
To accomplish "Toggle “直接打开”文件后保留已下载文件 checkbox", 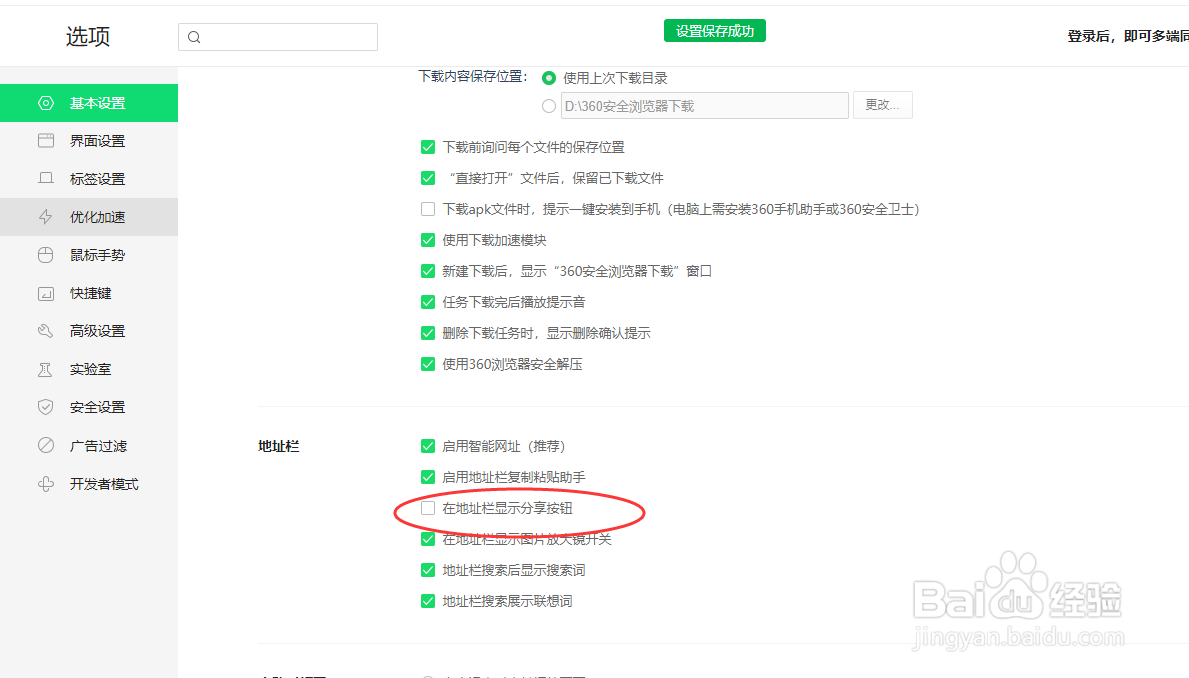I will coord(428,178).
